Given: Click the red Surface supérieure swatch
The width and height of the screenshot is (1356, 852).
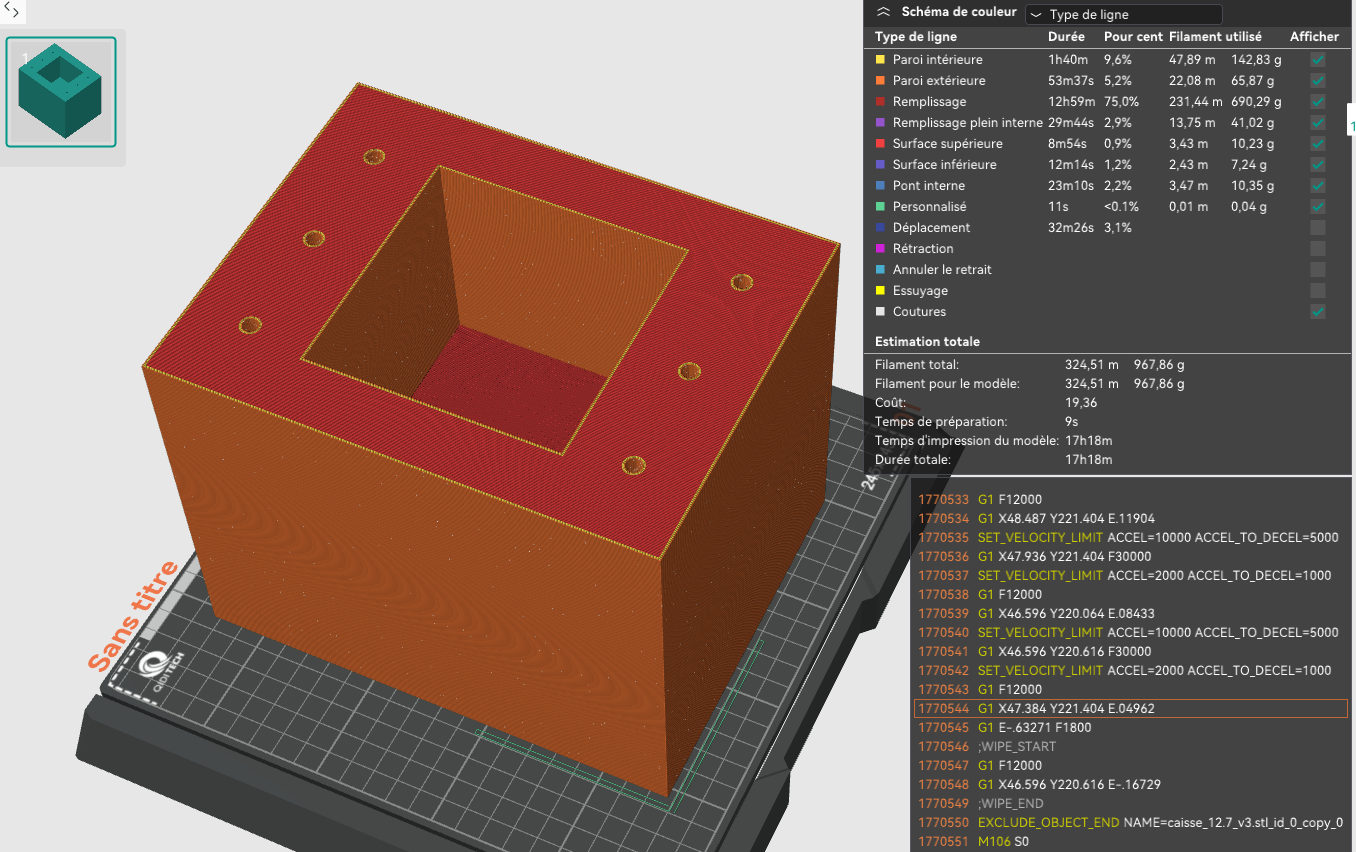Looking at the screenshot, I should pyautogui.click(x=880, y=144).
